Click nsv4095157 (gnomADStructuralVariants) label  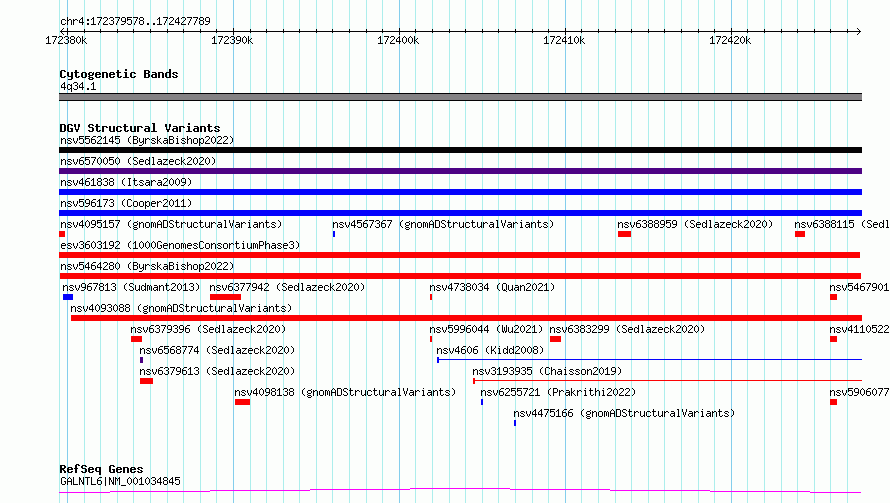pos(171,224)
